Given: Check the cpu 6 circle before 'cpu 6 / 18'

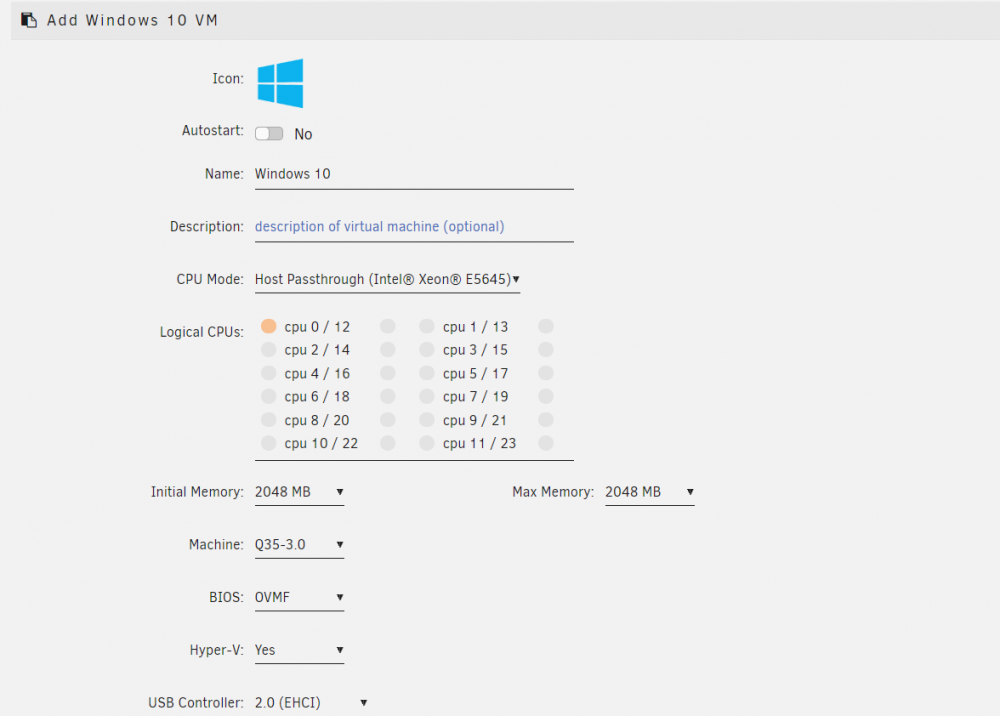Looking at the screenshot, I should coord(268,397).
